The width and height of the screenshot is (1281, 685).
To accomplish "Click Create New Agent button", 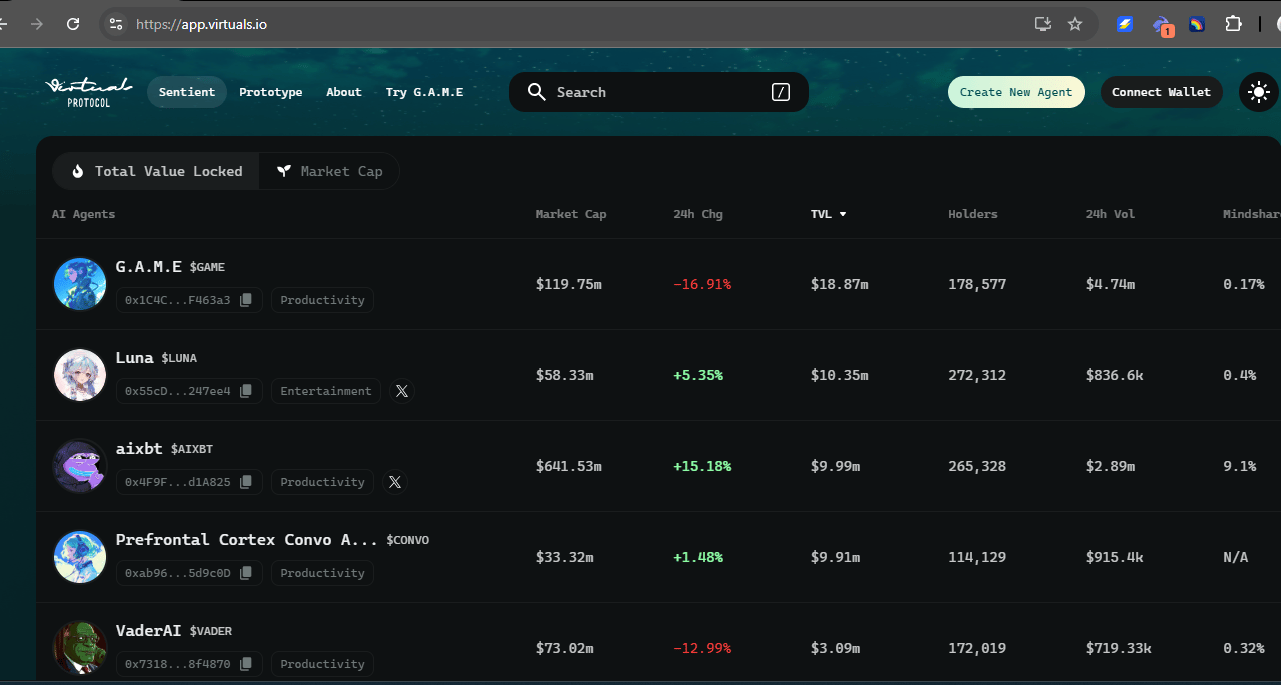I will pyautogui.click(x=1016, y=92).
